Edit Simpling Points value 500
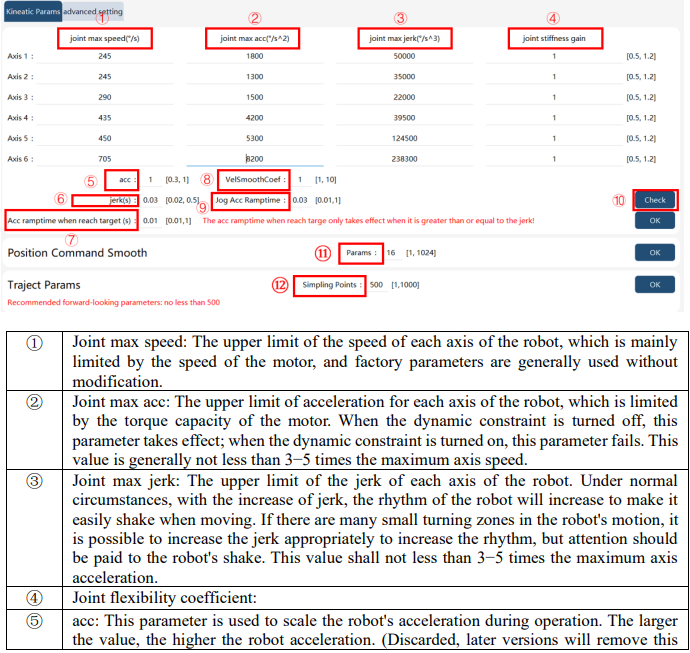 376,285
